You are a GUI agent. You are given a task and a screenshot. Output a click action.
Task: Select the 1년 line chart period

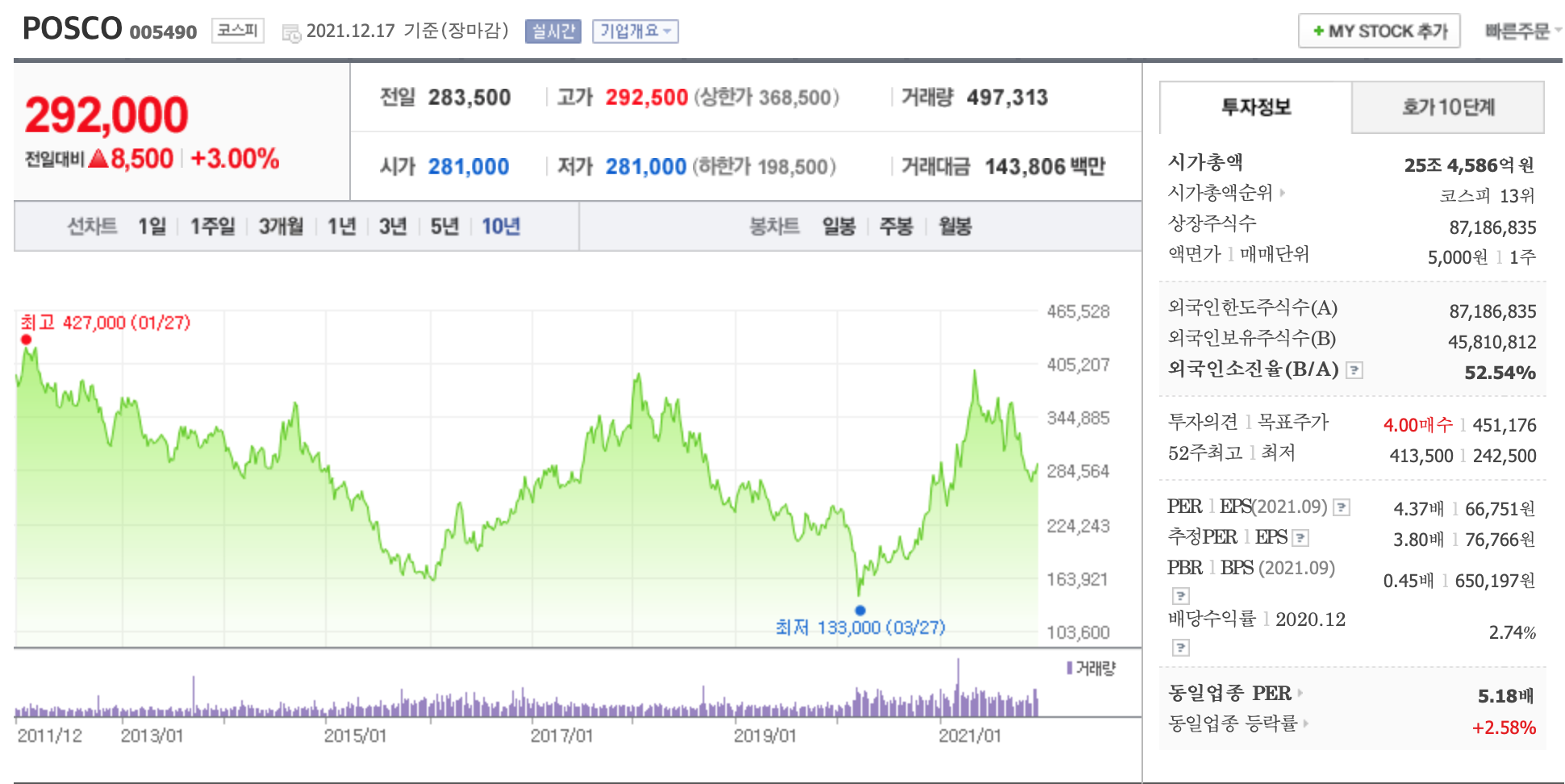coord(342,227)
